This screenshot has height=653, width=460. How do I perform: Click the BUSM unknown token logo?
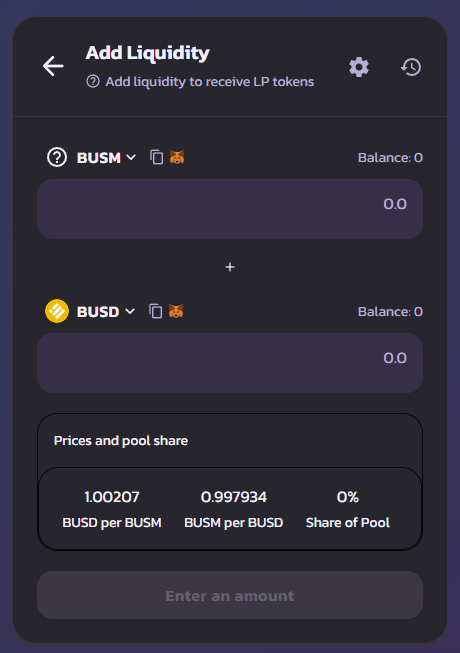point(57,157)
